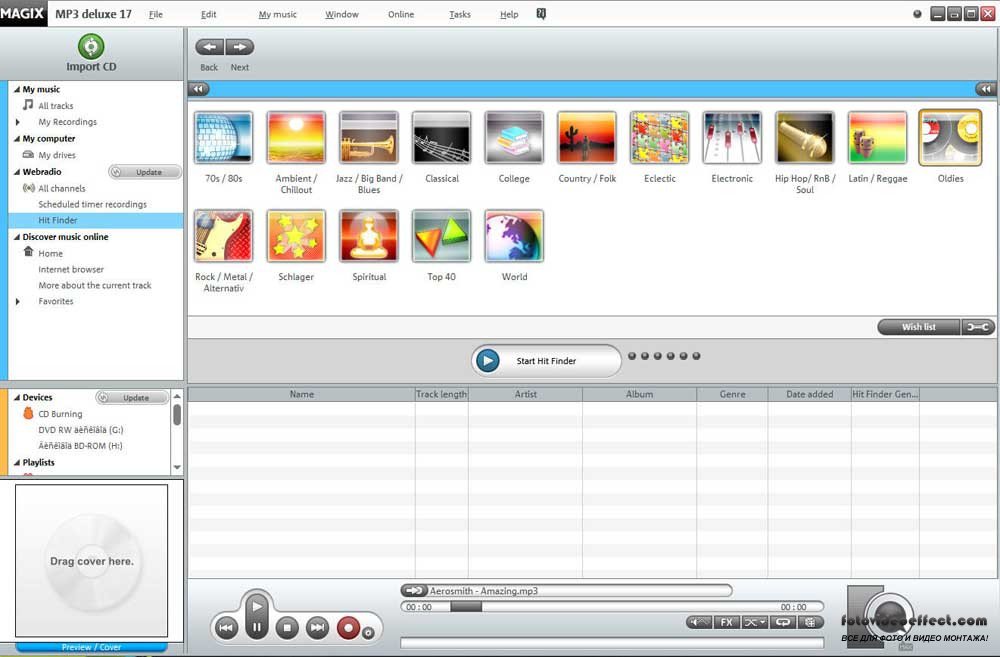Pause playback with the pause button
The width and height of the screenshot is (1000, 657).
coord(256,628)
